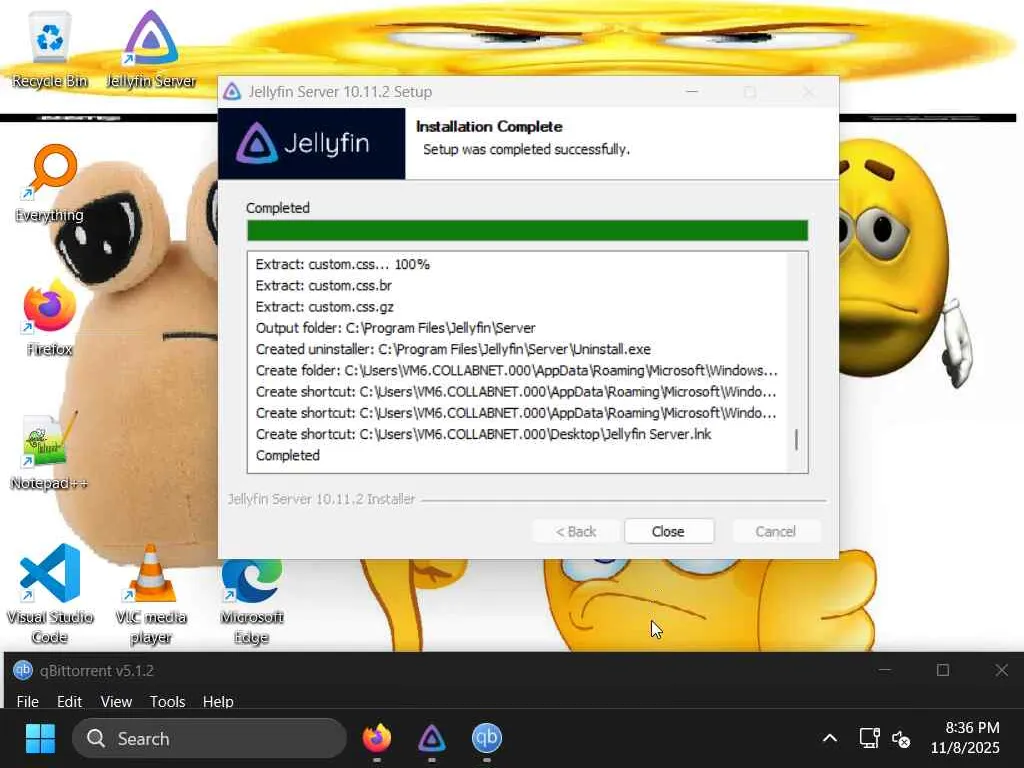Minimize the qBittorrent window
Viewport: 1024px width, 768px height.
884,670
